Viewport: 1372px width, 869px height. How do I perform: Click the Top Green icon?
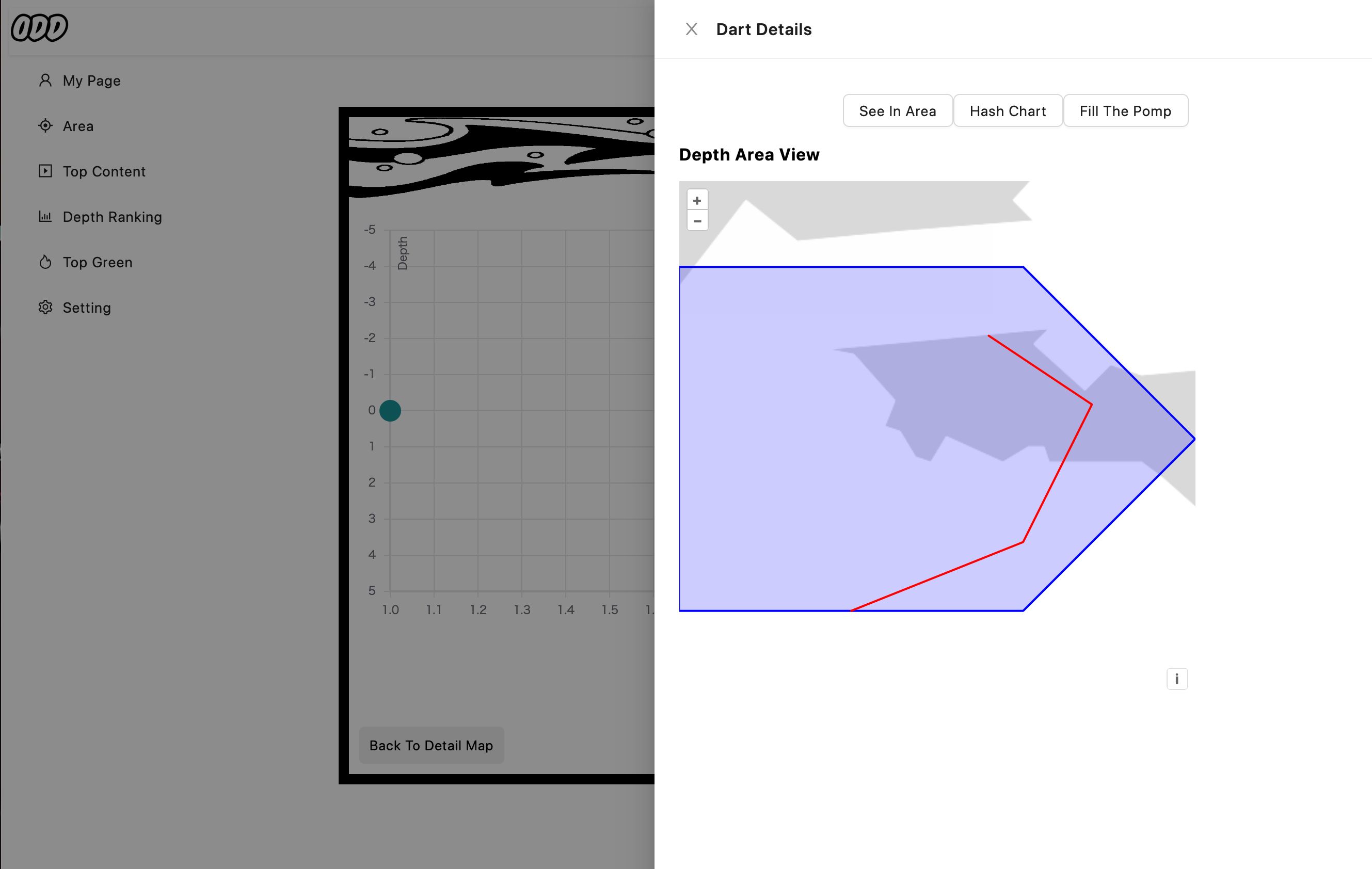coord(45,262)
